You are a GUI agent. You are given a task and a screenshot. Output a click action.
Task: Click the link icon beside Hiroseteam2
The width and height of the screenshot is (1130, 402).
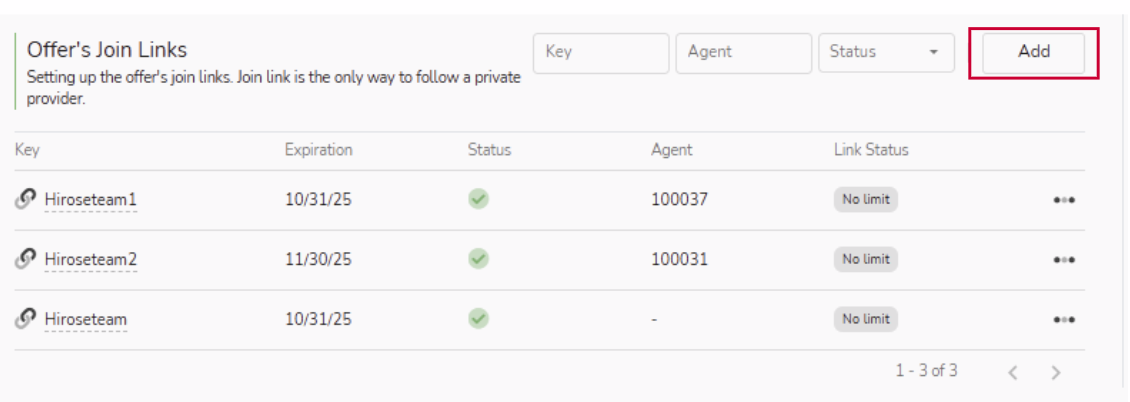(24, 260)
